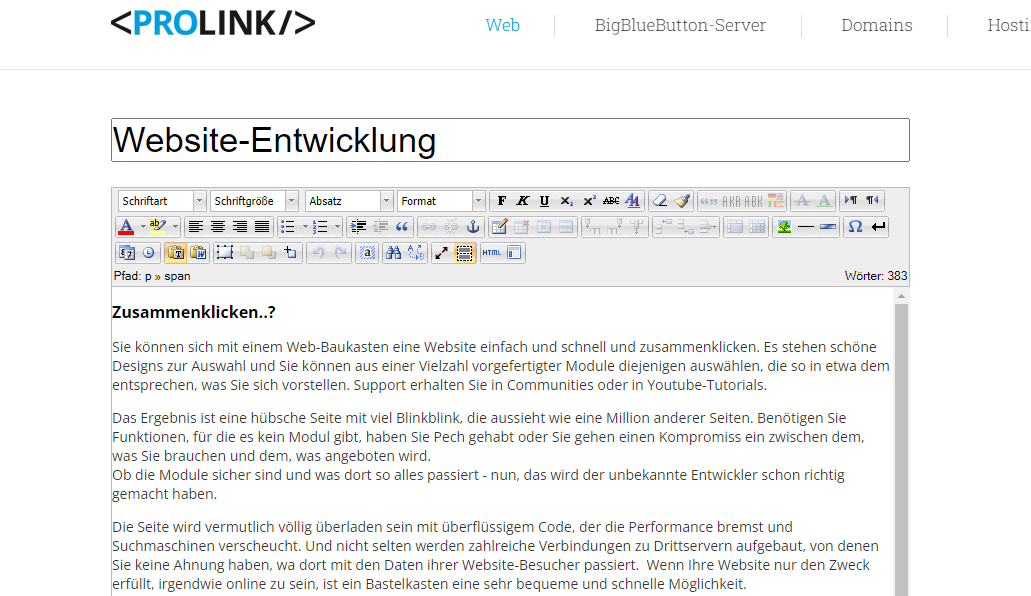Open the find binoculars tool
Viewport: 1031px width, 596px height.
(x=393, y=253)
